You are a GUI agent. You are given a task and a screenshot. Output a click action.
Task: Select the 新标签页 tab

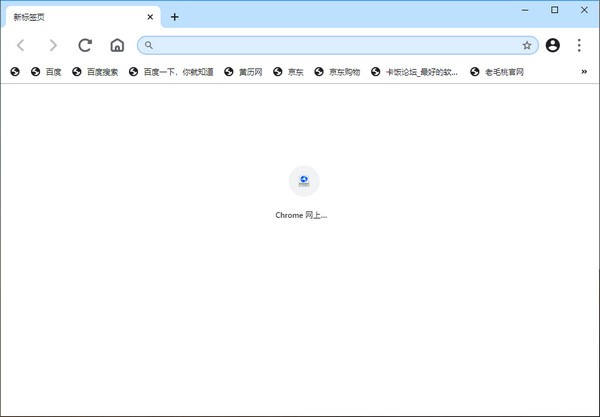click(70, 17)
